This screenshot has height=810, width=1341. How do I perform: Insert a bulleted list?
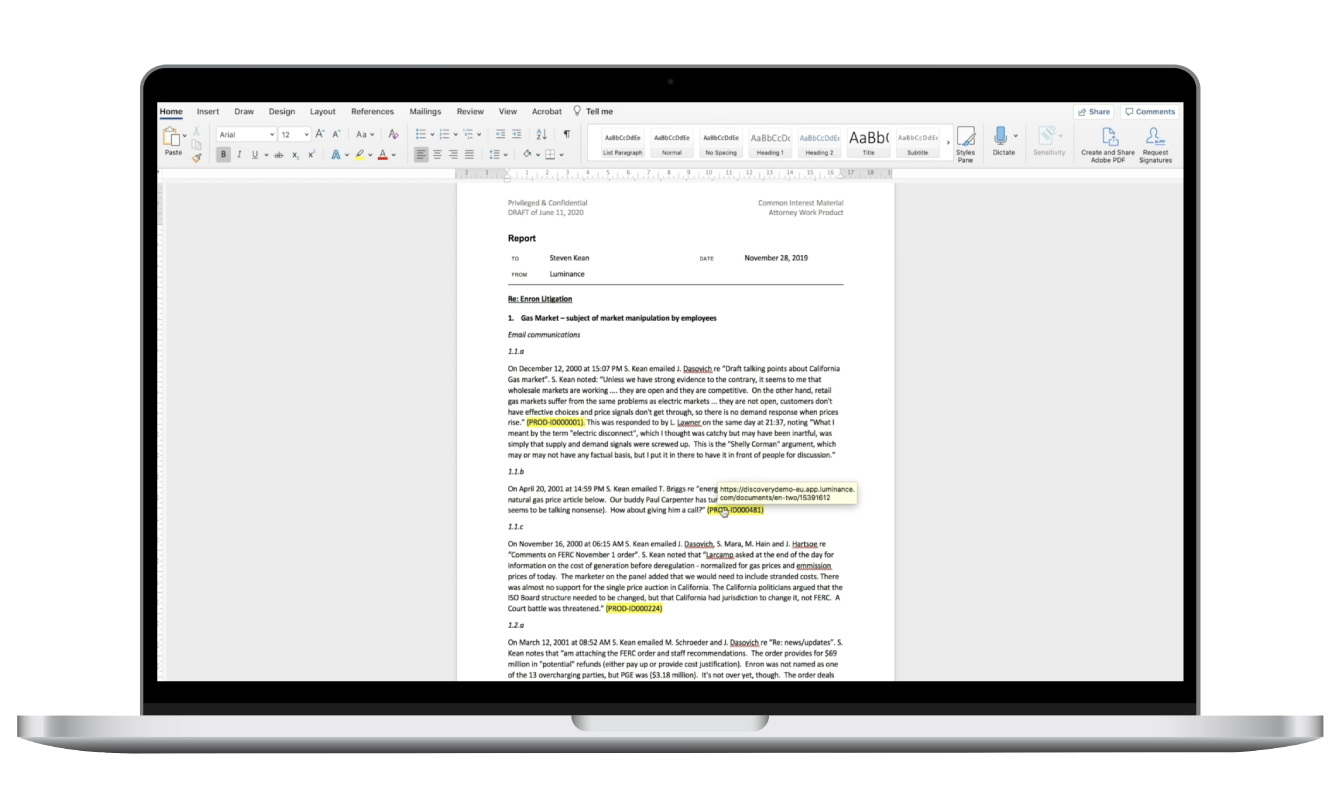tap(421, 134)
